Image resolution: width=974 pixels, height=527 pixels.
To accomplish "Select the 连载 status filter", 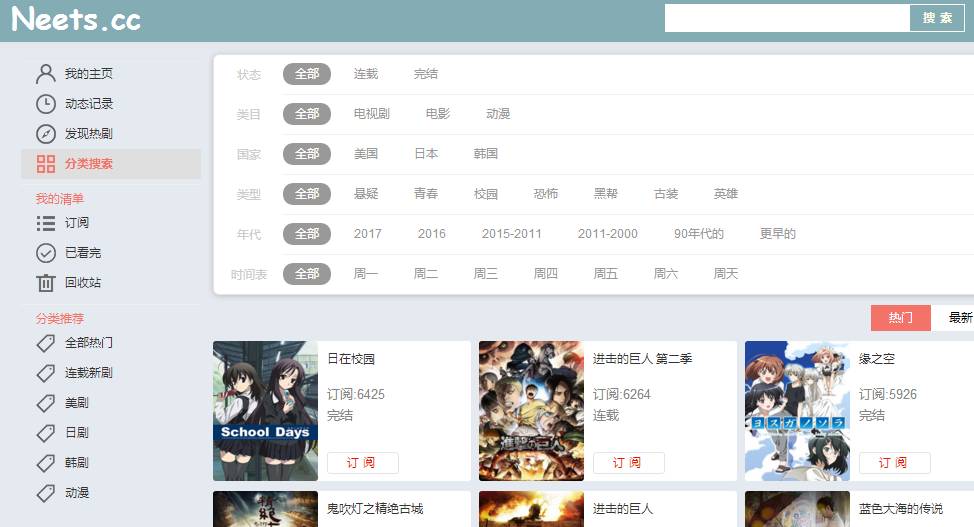I will [366, 74].
